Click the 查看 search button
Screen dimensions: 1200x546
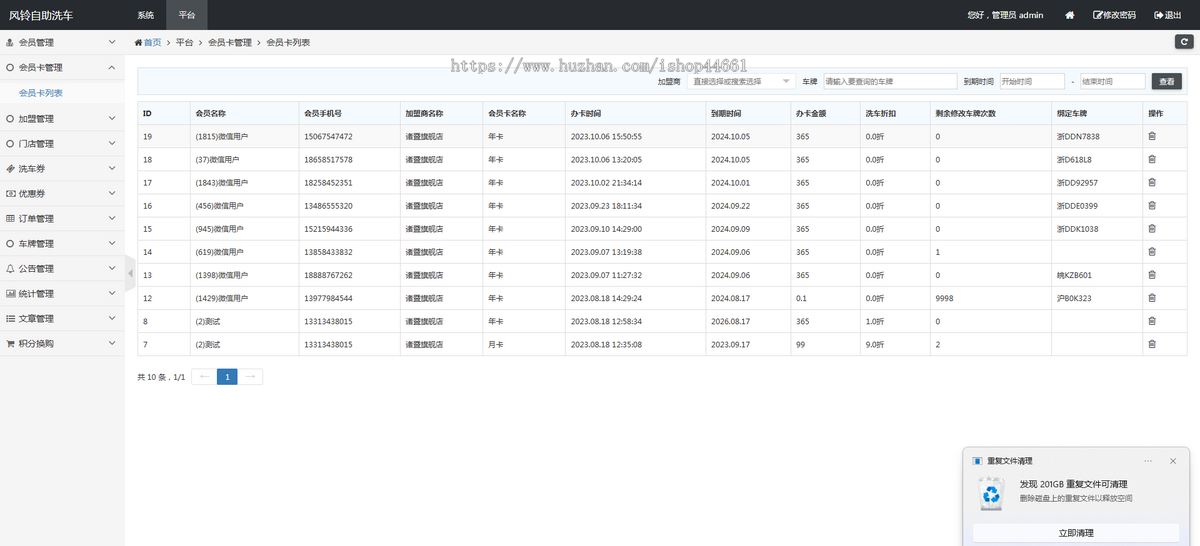click(1165, 81)
